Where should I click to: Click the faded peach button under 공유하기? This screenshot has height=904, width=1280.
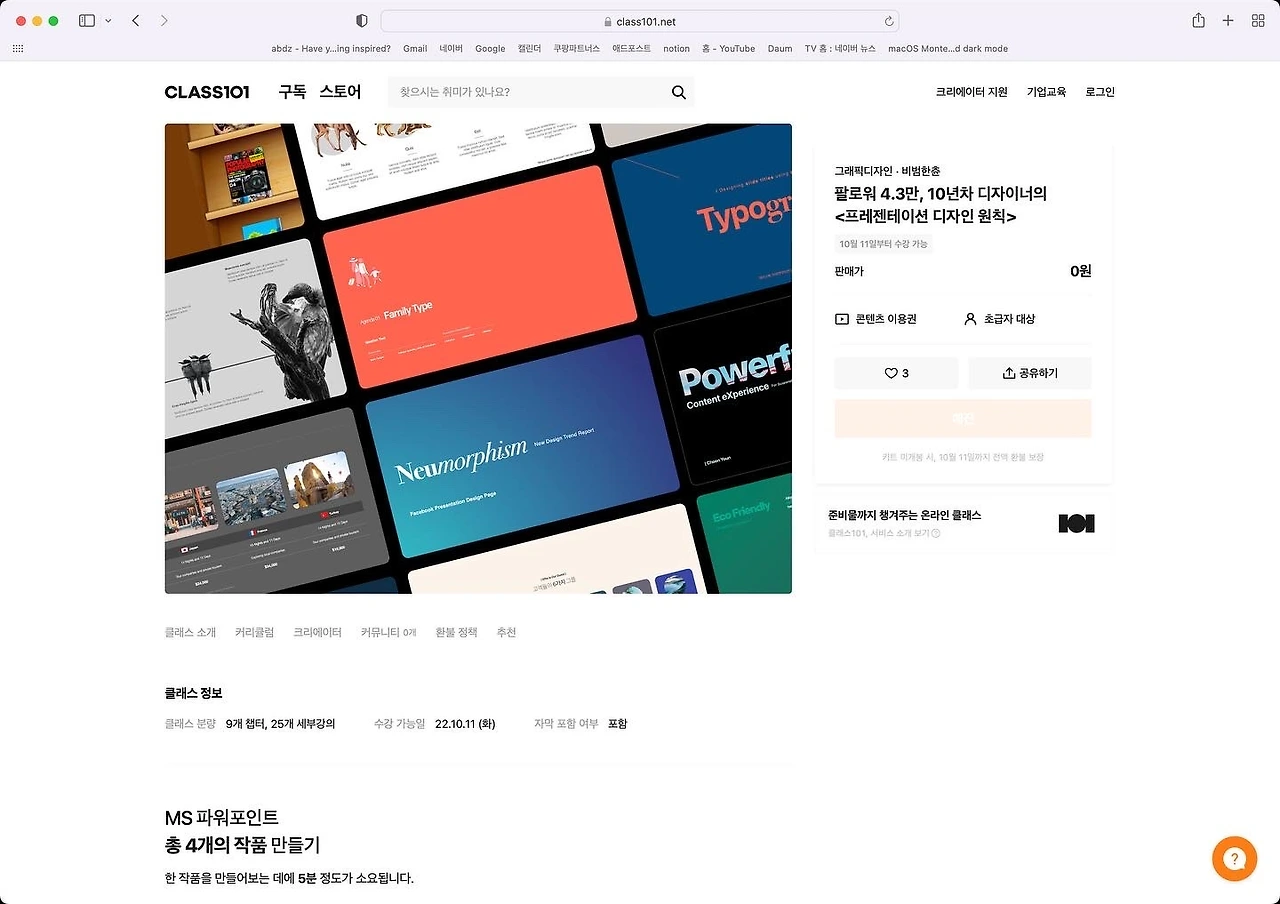(x=963, y=419)
